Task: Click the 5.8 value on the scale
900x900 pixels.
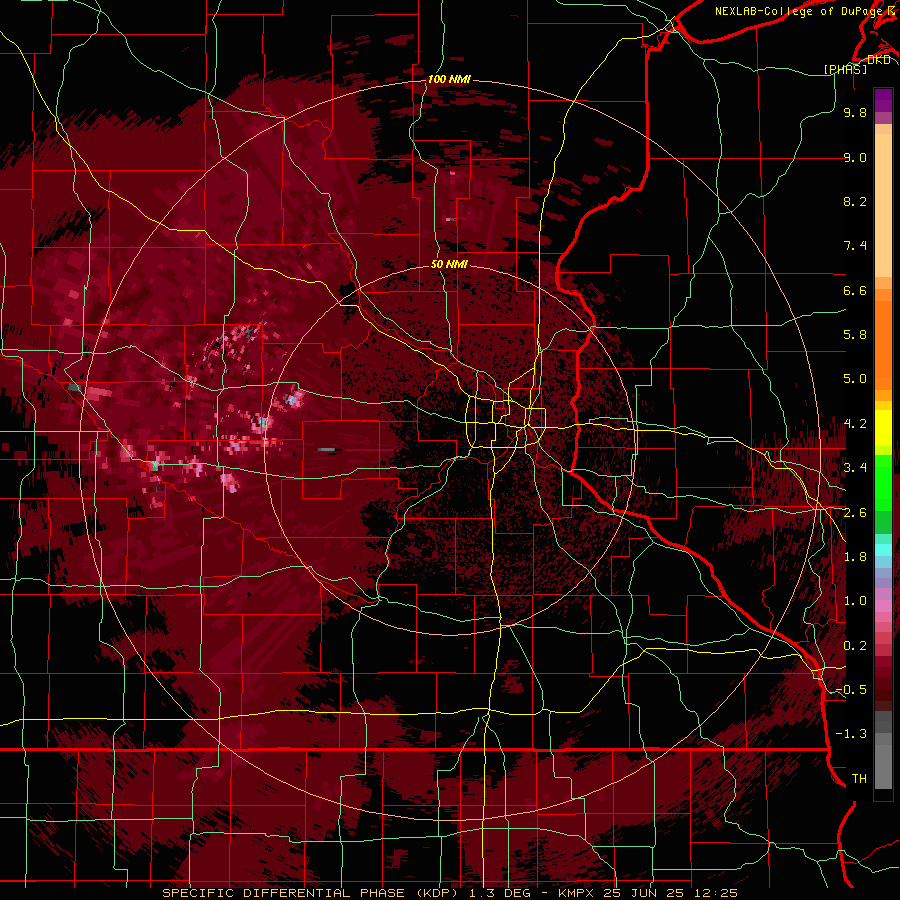Action: [x=855, y=335]
